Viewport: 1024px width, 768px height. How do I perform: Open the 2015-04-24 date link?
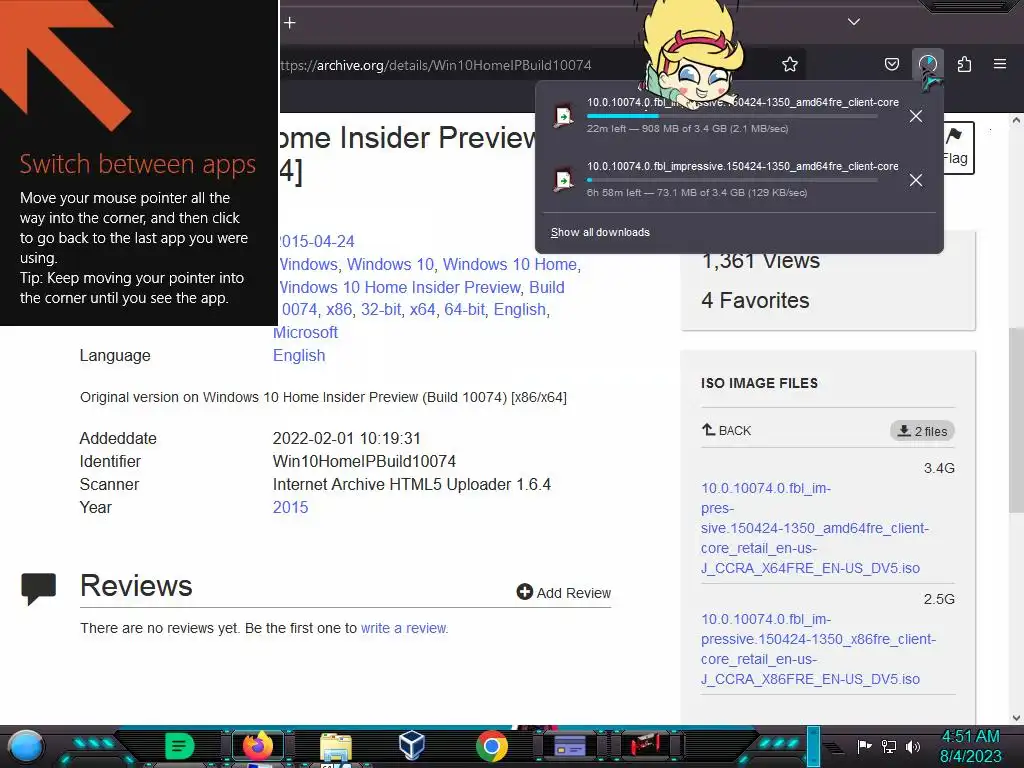click(x=316, y=242)
